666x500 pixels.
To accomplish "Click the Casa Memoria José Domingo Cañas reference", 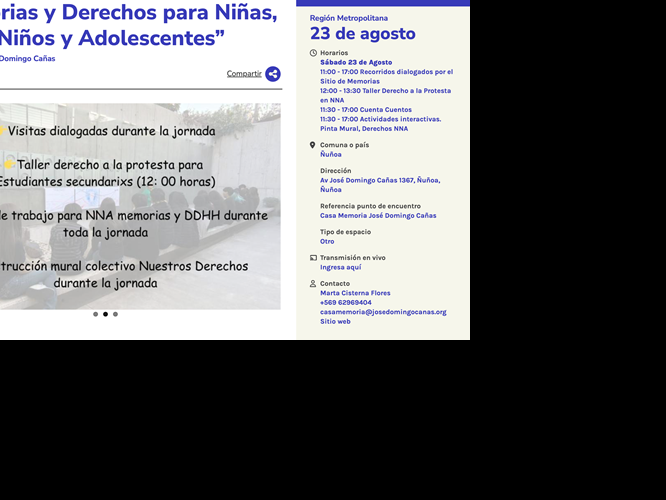I will [378, 216].
